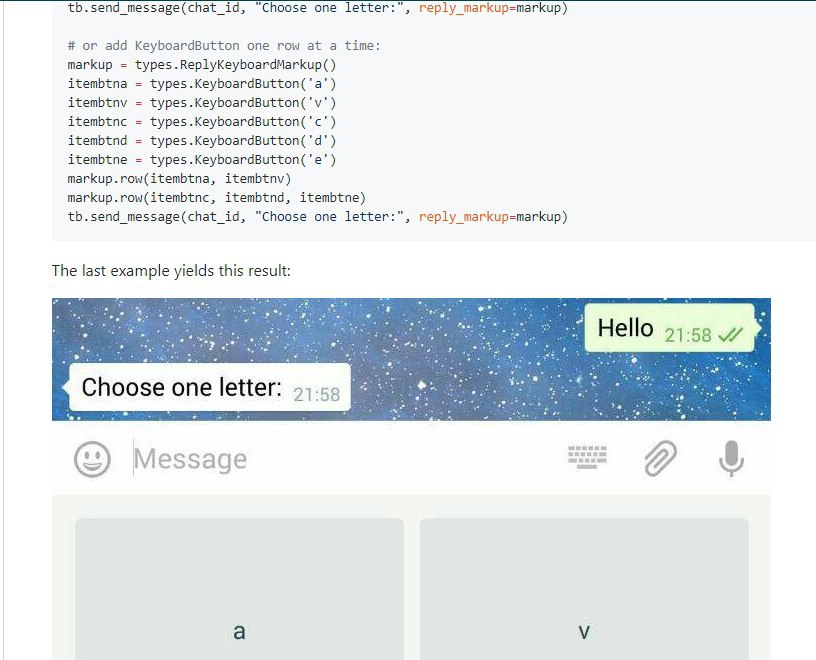Screen dimensions: 816x660
Task: Click the paperclip attachment icon
Action: pos(660,458)
